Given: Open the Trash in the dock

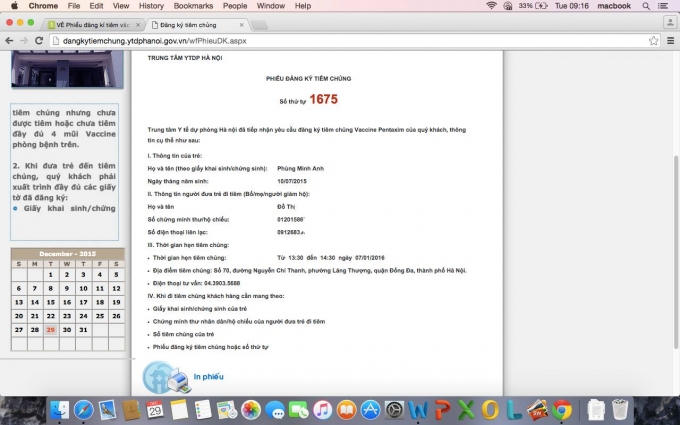Looking at the screenshot, I should [620, 409].
